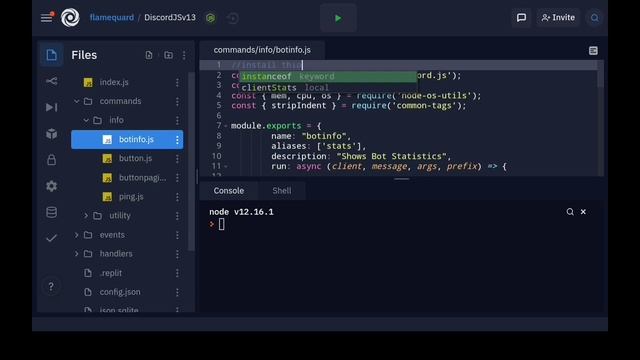Open the flamequard profile link
Image resolution: width=640 pixels, height=360 pixels.
111,18
